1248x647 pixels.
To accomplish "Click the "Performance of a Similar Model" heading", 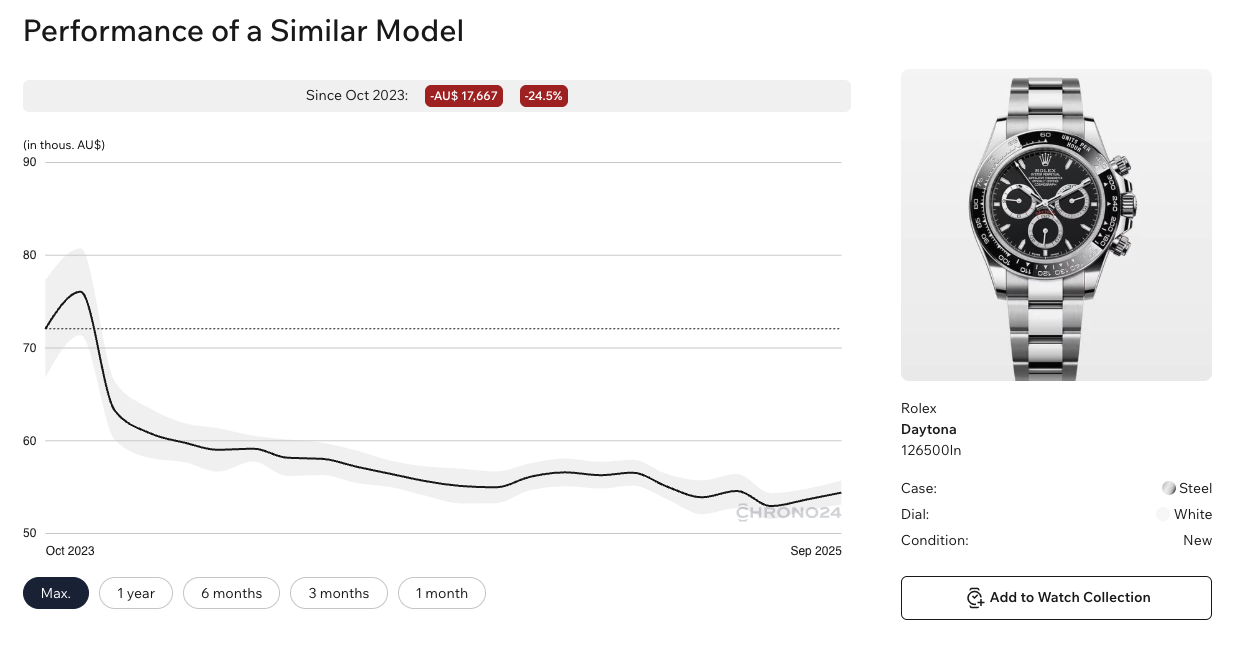I will [243, 31].
